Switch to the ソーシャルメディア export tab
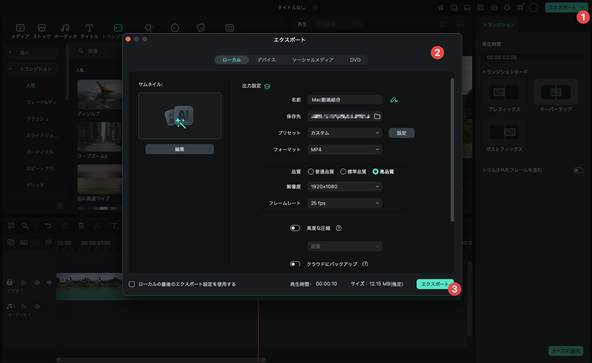Screen dimensions: 592x363 (x=313, y=60)
